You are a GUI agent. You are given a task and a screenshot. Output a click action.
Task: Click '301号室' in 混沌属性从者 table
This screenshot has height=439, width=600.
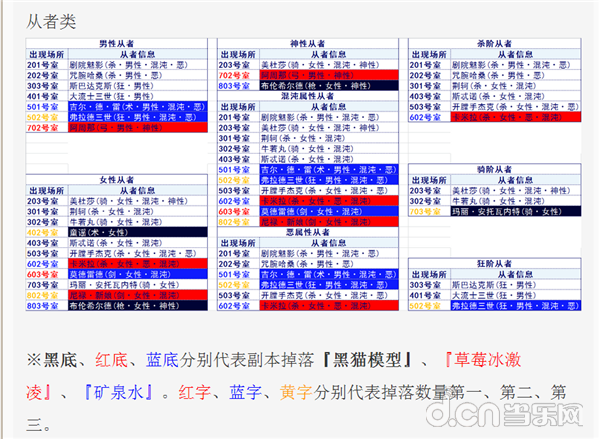coord(234,138)
